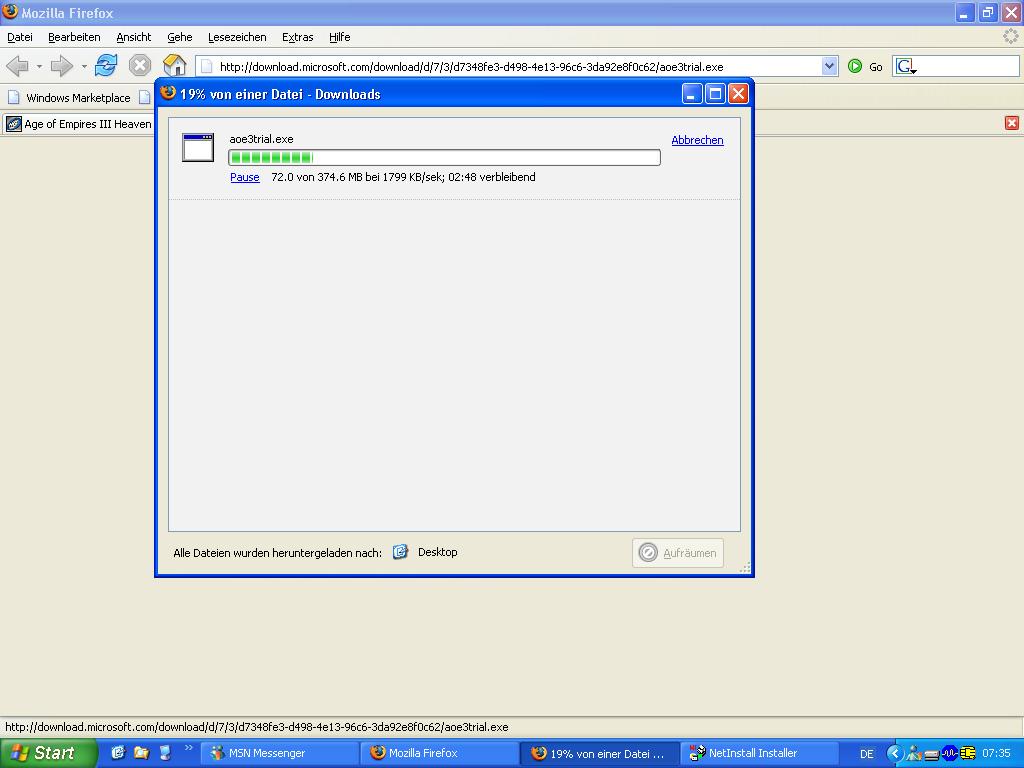Close the Age of Empires tab
This screenshot has height=768, width=1024.
[x=1011, y=123]
